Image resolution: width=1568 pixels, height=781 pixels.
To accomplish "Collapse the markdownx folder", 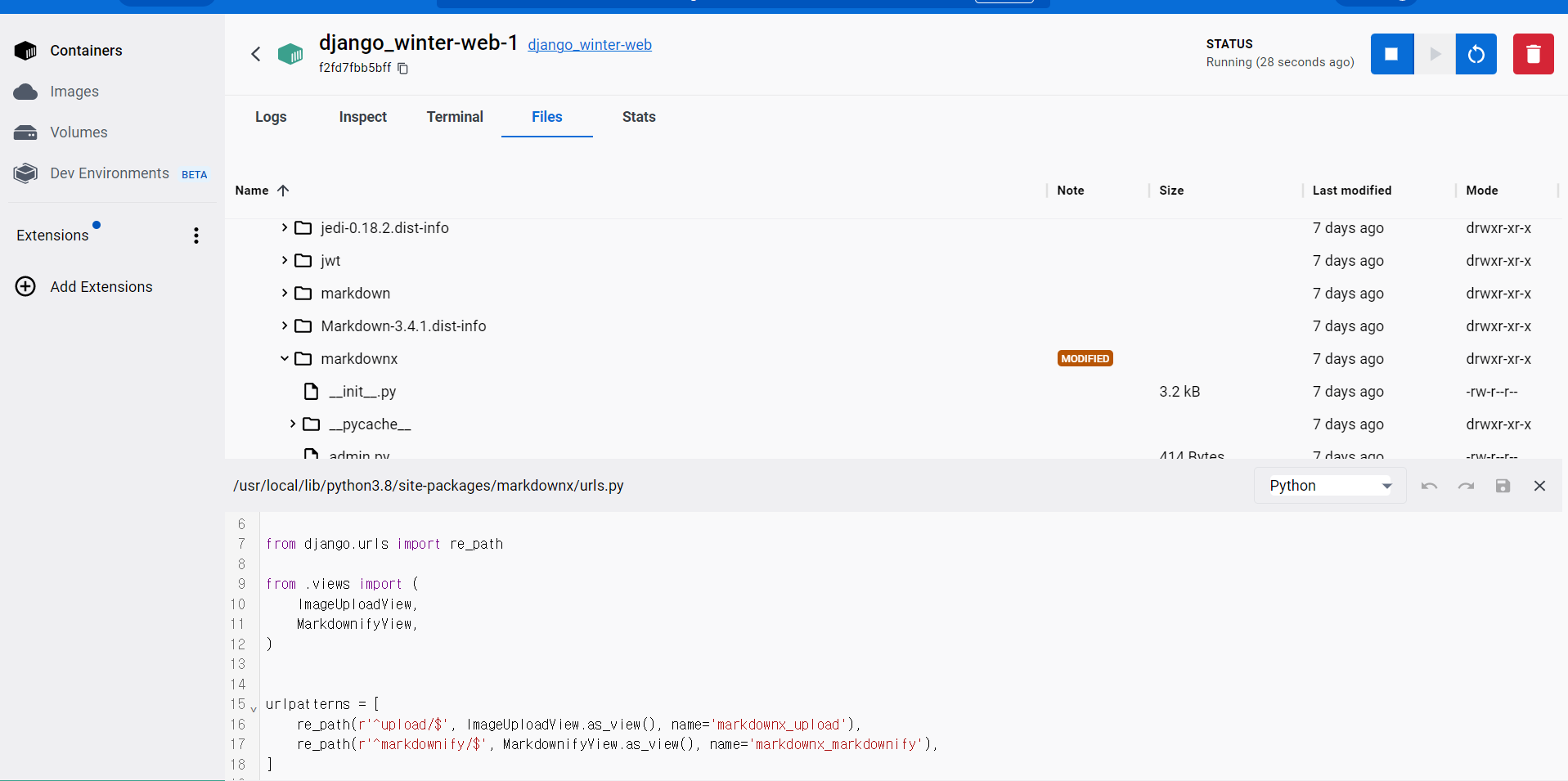I will point(284,358).
